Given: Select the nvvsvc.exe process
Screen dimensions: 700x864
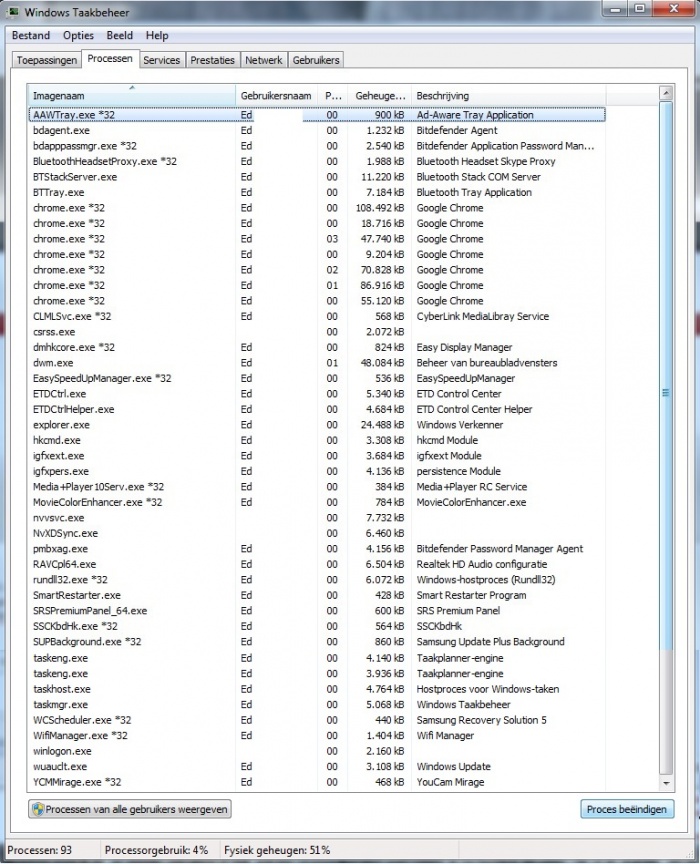Looking at the screenshot, I should click(x=316, y=518).
